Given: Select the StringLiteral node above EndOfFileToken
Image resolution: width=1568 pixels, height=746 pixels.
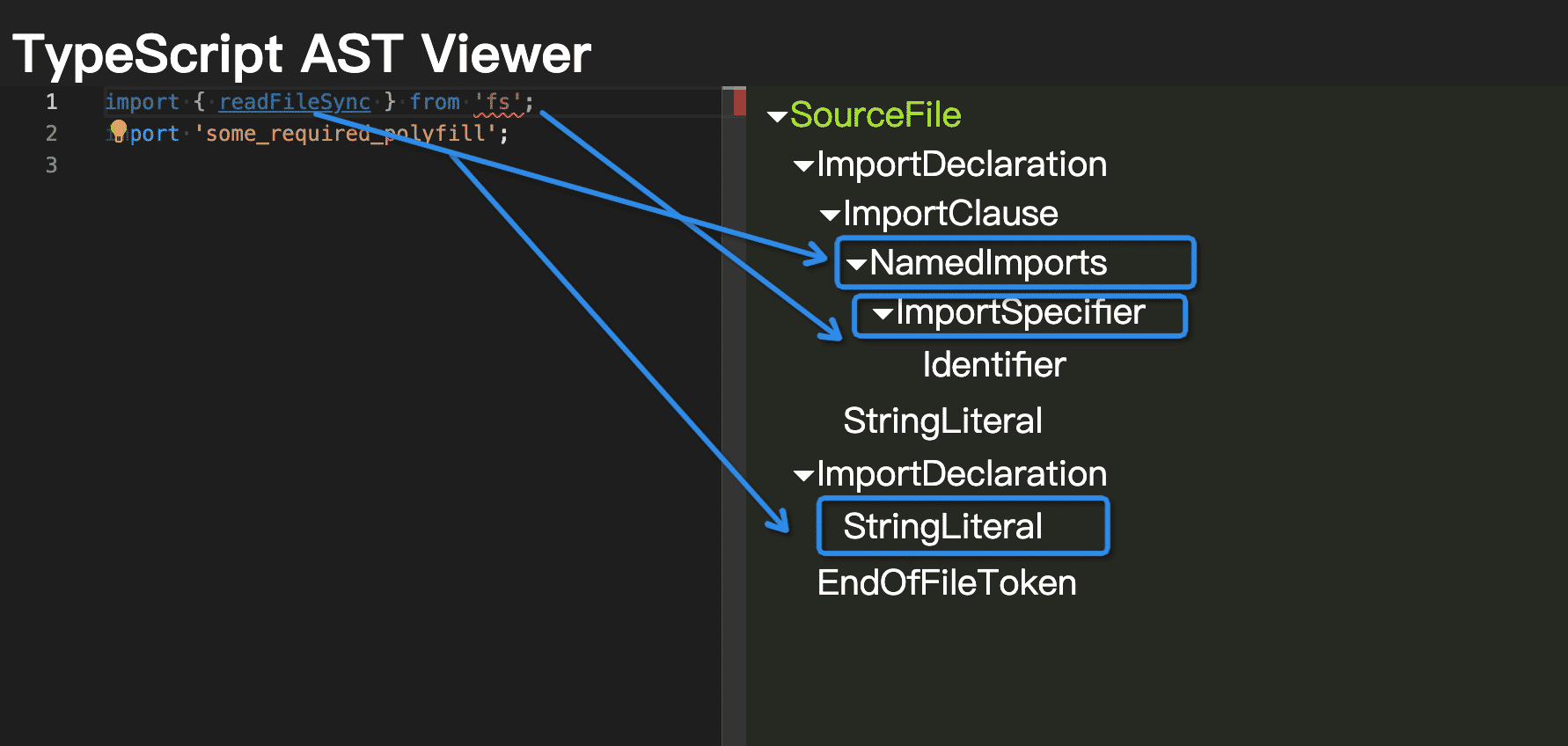Looking at the screenshot, I should (942, 527).
